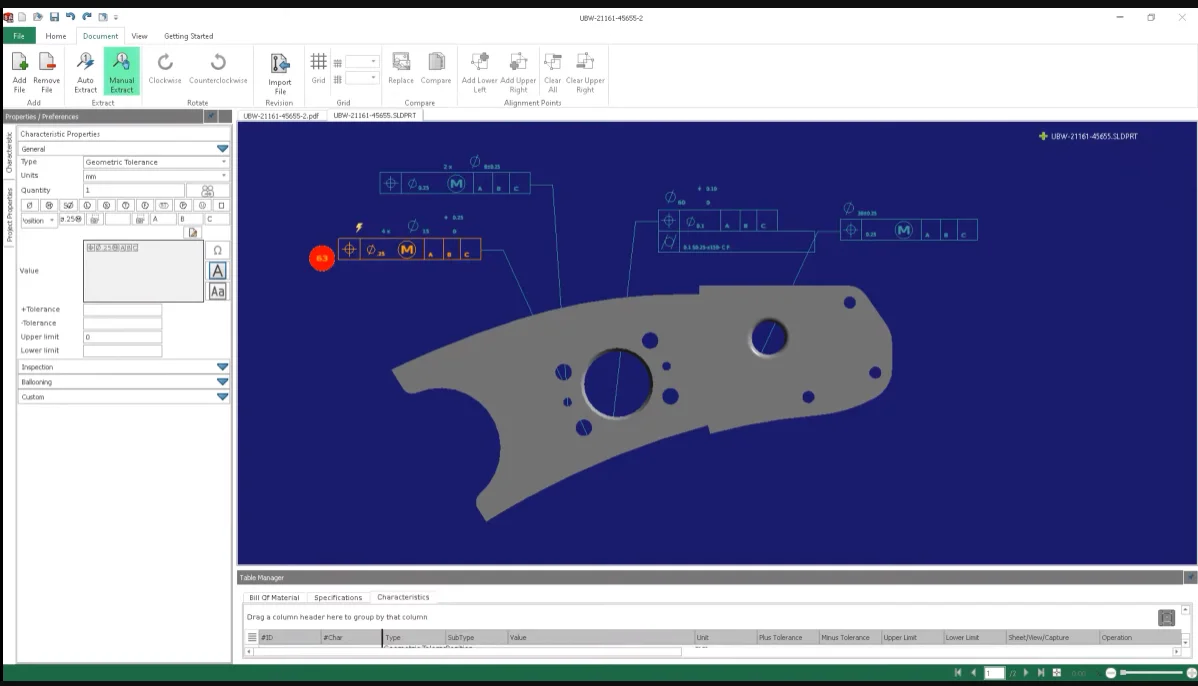Click the Remove File button
Viewport: 1198px width, 686px height.
click(x=46, y=72)
